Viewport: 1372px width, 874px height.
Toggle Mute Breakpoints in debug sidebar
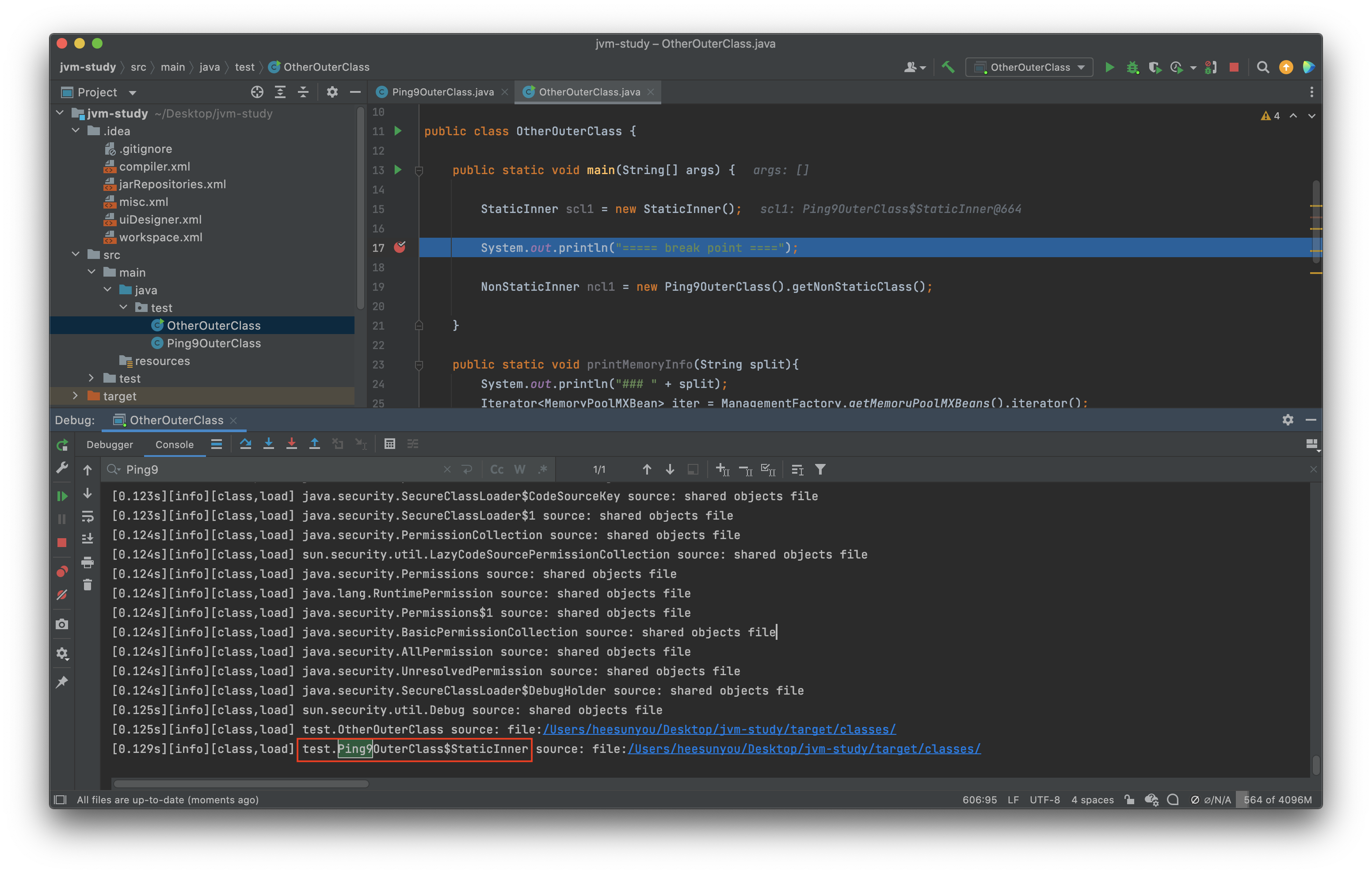point(62,595)
